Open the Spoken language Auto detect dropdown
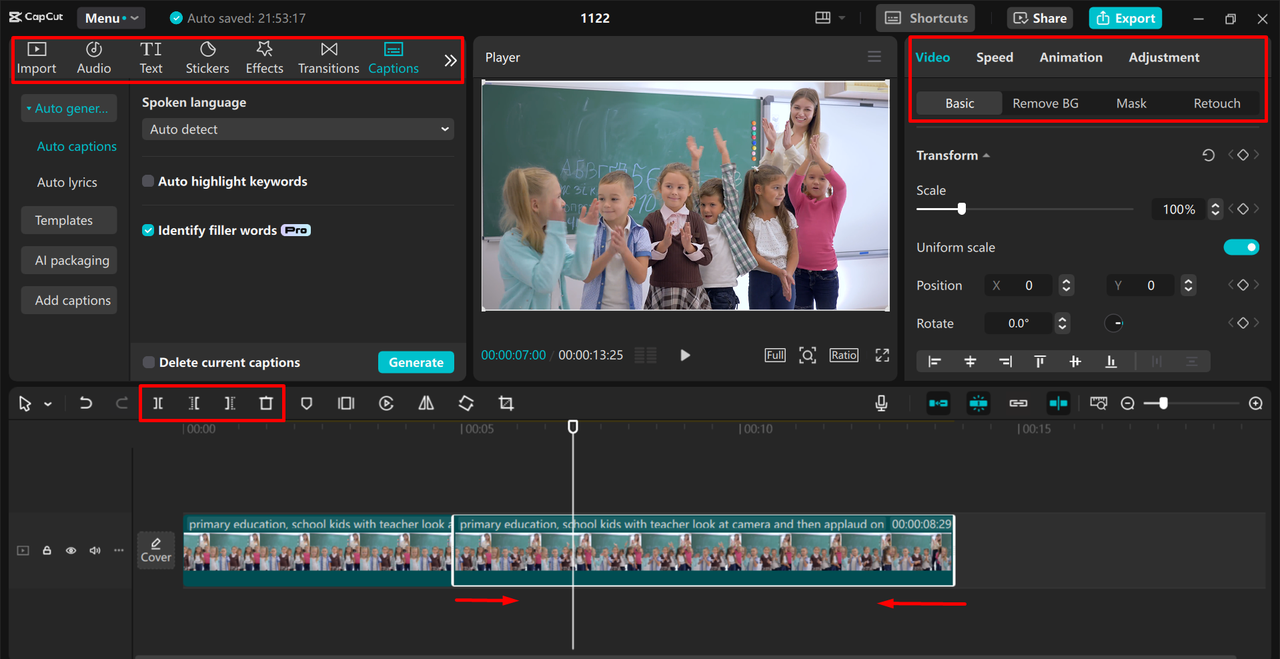This screenshot has height=659, width=1280. point(298,129)
